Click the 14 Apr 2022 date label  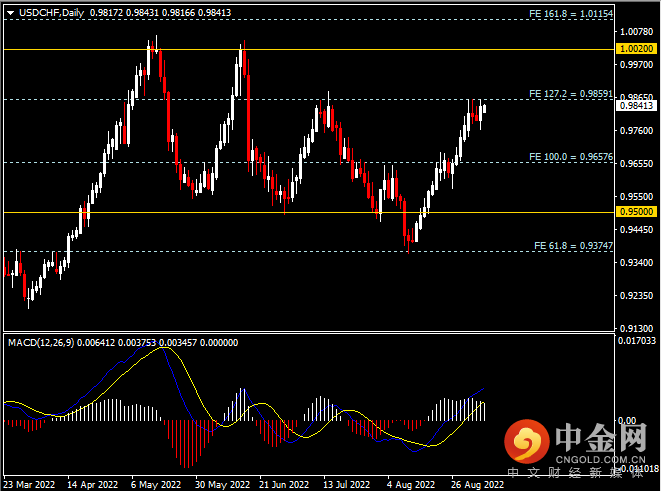[92, 485]
